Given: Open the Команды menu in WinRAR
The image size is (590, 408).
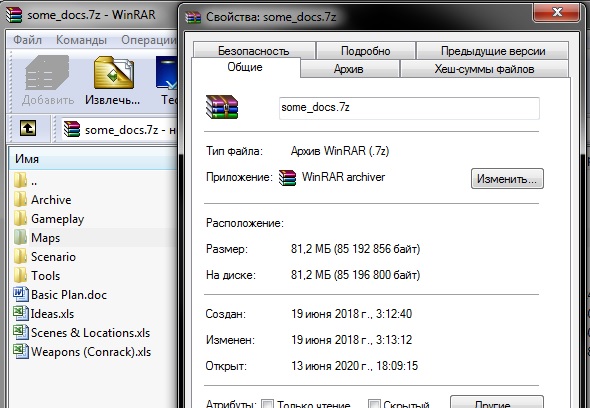Looking at the screenshot, I should (81, 40).
